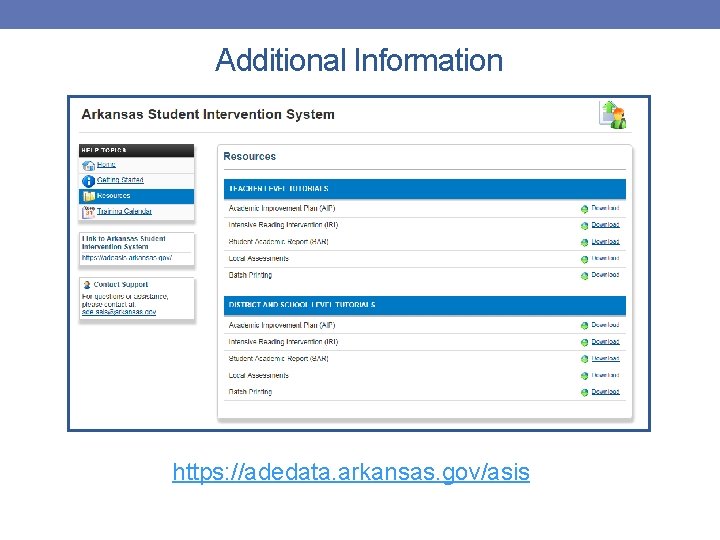The width and height of the screenshot is (720, 540).
Task: Click district-level Academic Improvement Plan (AIP) text
Action: pyautogui.click(x=282, y=325)
